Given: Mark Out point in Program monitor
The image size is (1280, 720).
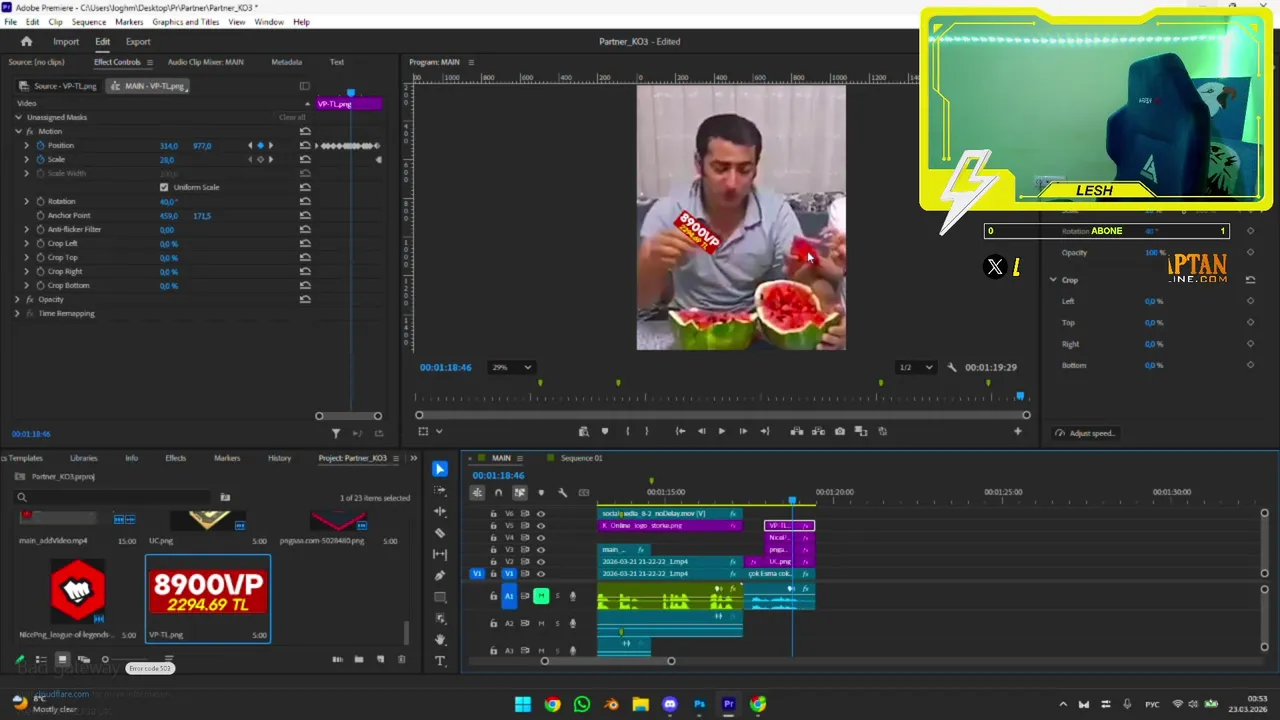Looking at the screenshot, I should [646, 431].
